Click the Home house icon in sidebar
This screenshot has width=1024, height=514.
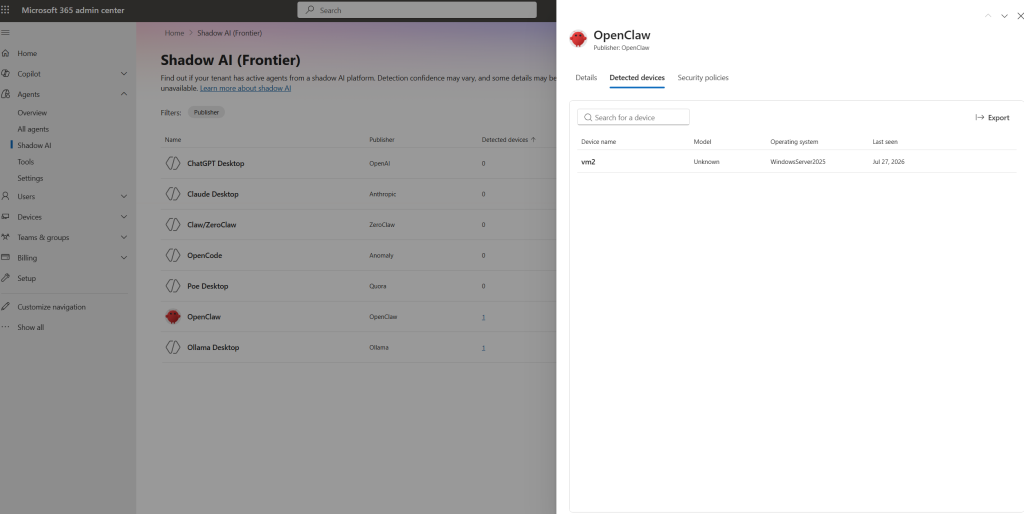pyautogui.click(x=5, y=54)
